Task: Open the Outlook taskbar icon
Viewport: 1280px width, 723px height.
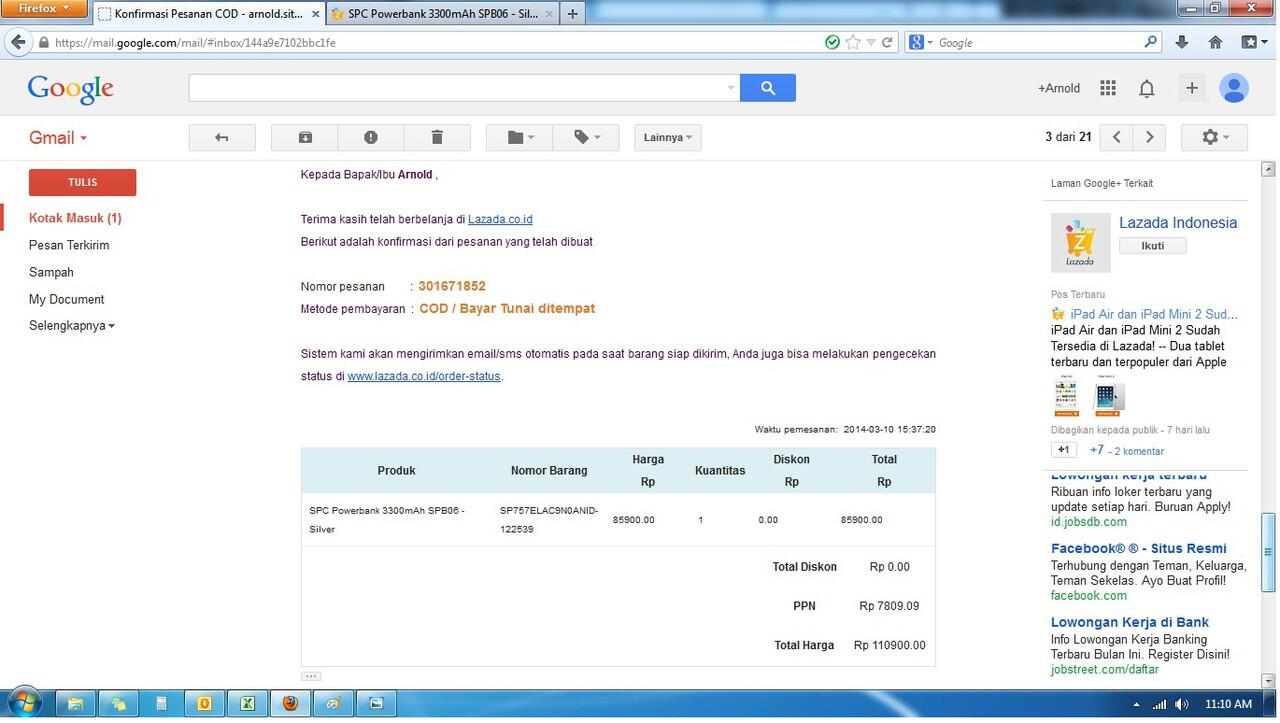Action: [x=204, y=704]
